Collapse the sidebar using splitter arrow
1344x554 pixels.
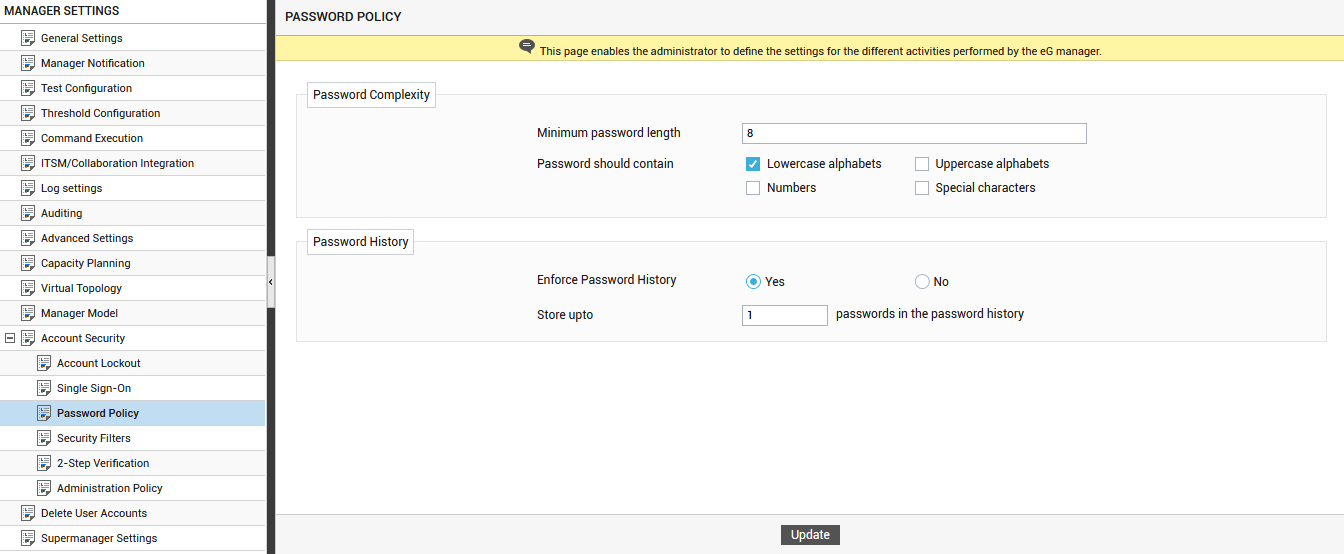click(x=271, y=283)
